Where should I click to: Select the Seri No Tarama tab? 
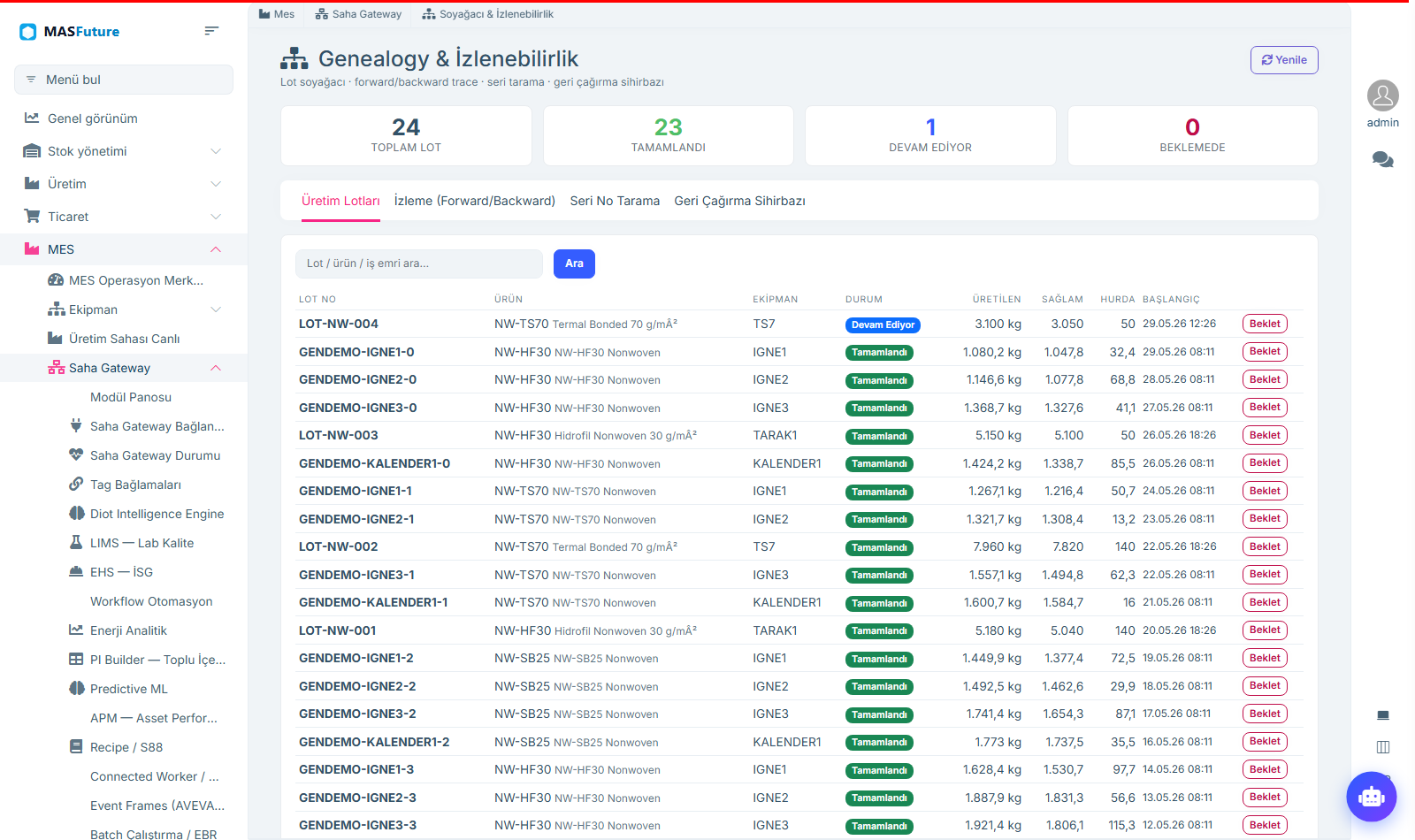615,201
